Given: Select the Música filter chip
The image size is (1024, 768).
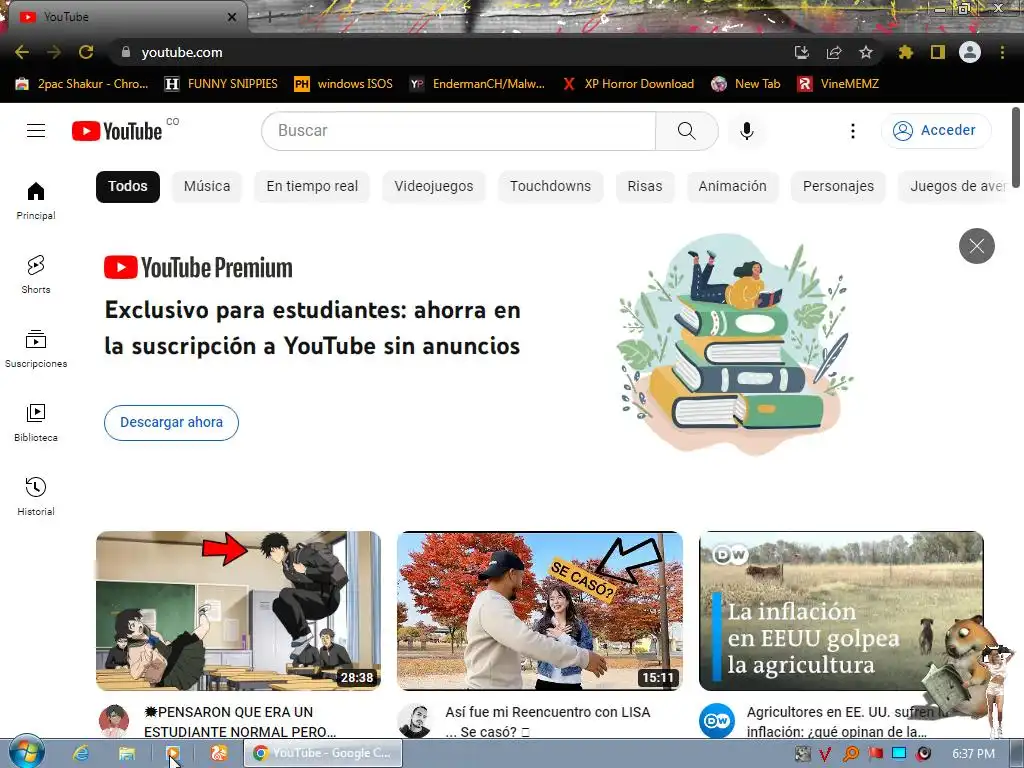Looking at the screenshot, I should (207, 187).
